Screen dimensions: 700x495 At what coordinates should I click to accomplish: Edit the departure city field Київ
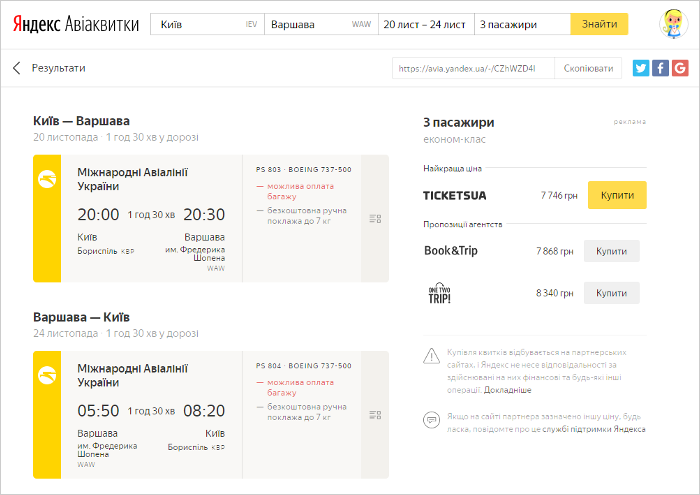pyautogui.click(x=207, y=24)
